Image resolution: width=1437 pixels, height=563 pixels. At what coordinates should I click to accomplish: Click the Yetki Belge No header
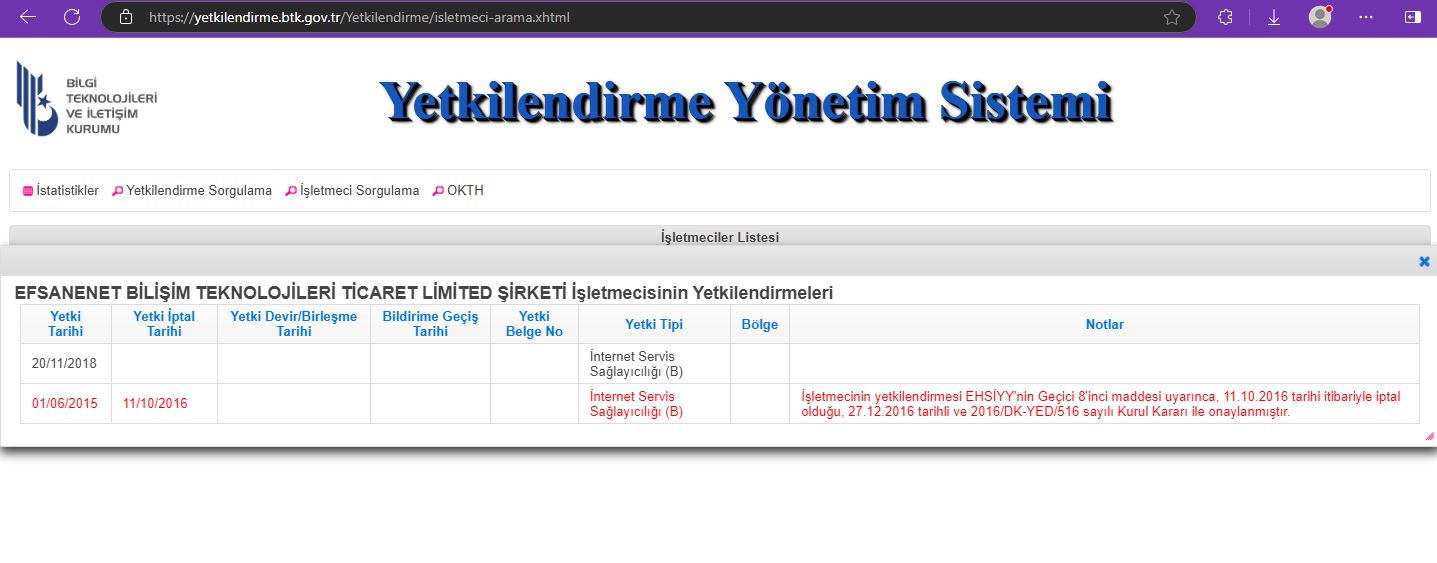point(534,324)
